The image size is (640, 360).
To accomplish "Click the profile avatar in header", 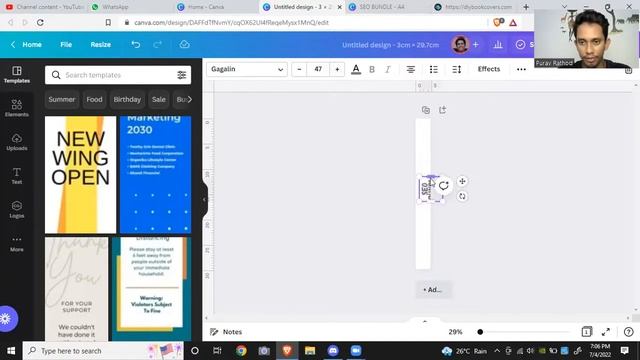I will [x=460, y=44].
